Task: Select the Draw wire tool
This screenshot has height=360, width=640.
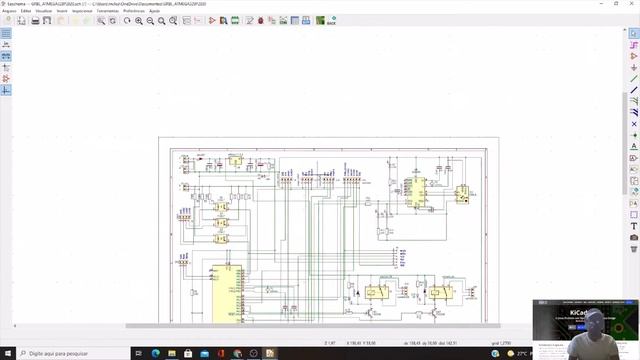Action: click(x=634, y=79)
